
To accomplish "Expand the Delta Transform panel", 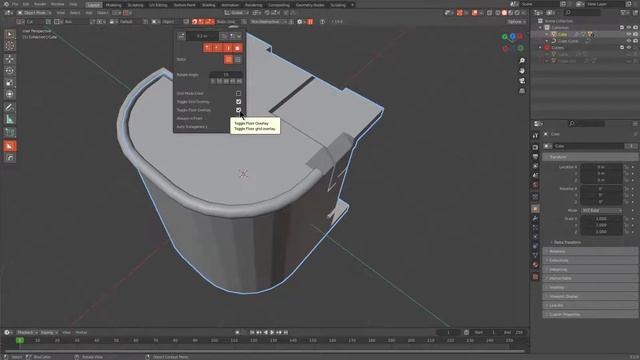I will point(567,242).
